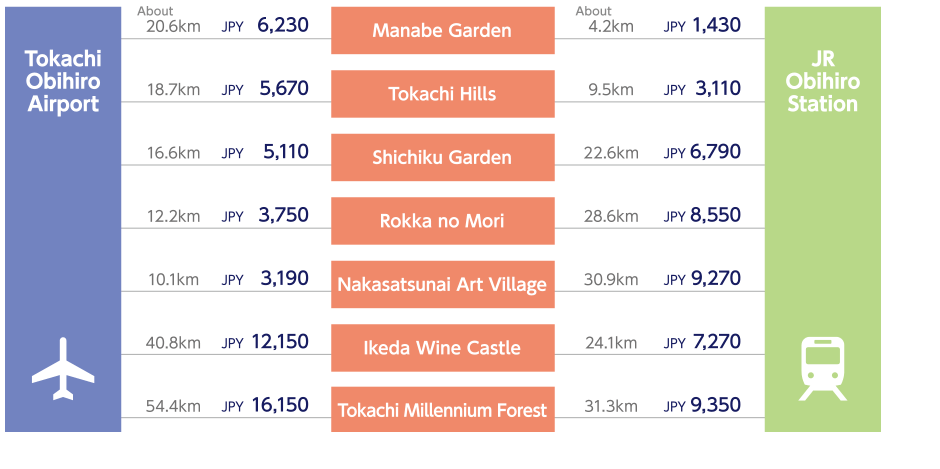Viewport: 940px width, 469px height.
Task: Click the JPY 8,550 fare
Action: click(x=702, y=215)
